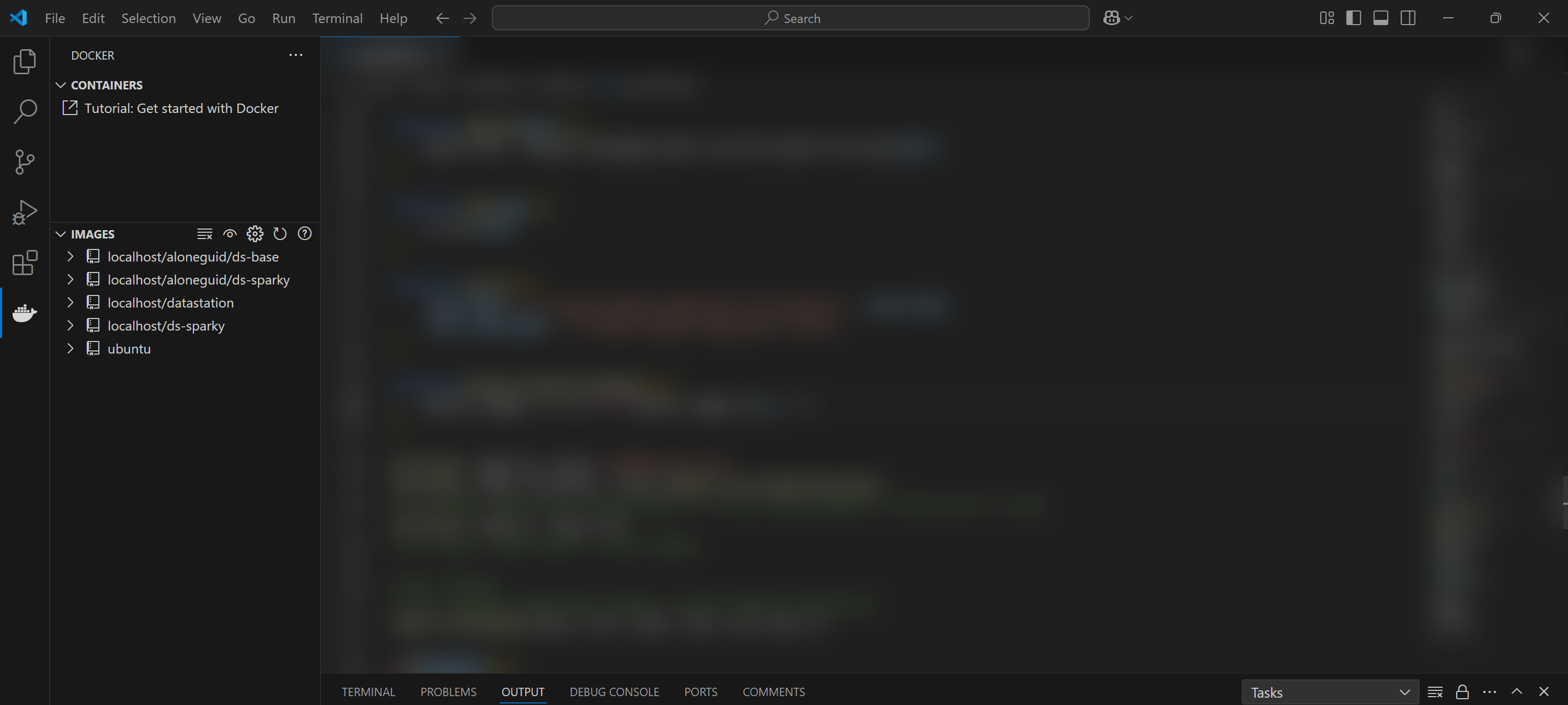The width and height of the screenshot is (1568, 705).
Task: Open the Tasks output channel dropdown
Action: pyautogui.click(x=1330, y=693)
